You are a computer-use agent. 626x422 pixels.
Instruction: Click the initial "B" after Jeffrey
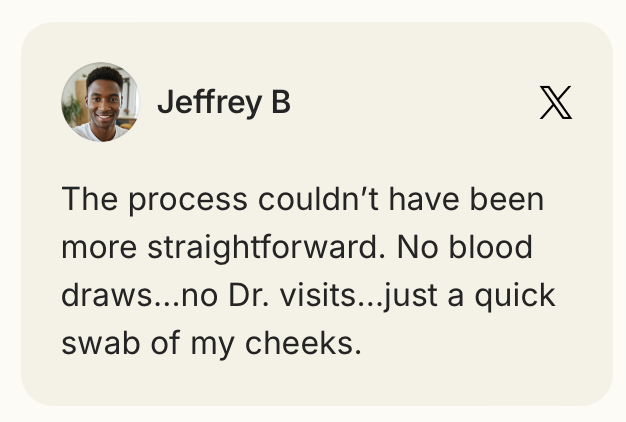coord(280,103)
